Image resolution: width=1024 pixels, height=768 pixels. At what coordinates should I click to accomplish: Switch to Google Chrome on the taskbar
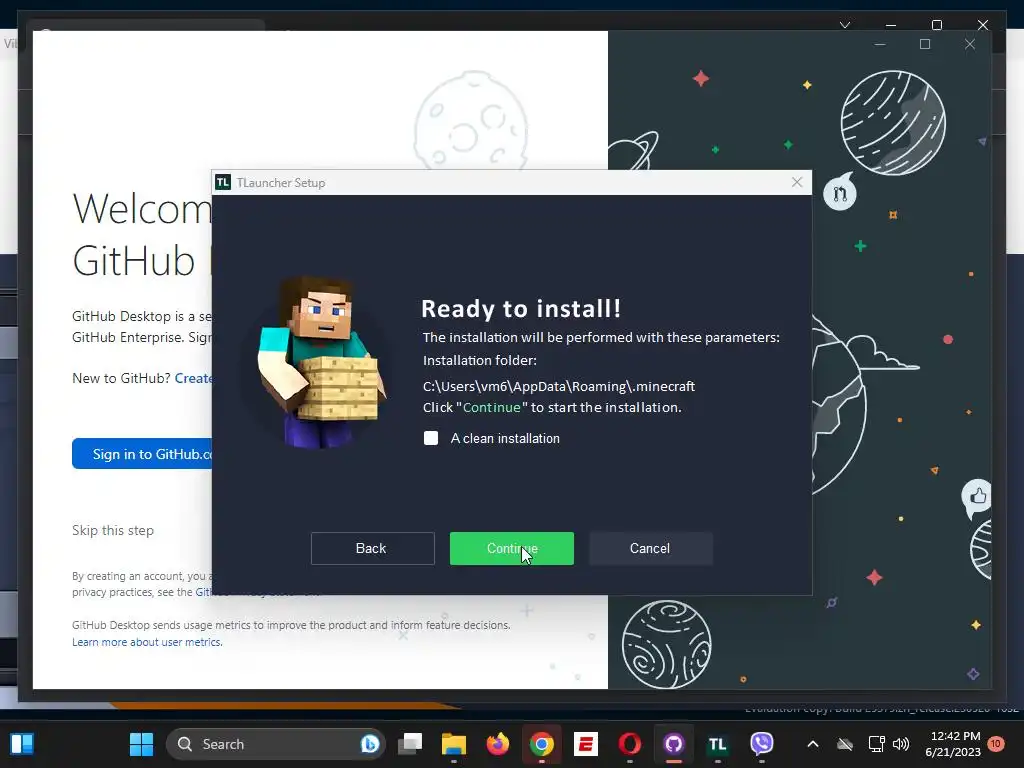click(541, 744)
